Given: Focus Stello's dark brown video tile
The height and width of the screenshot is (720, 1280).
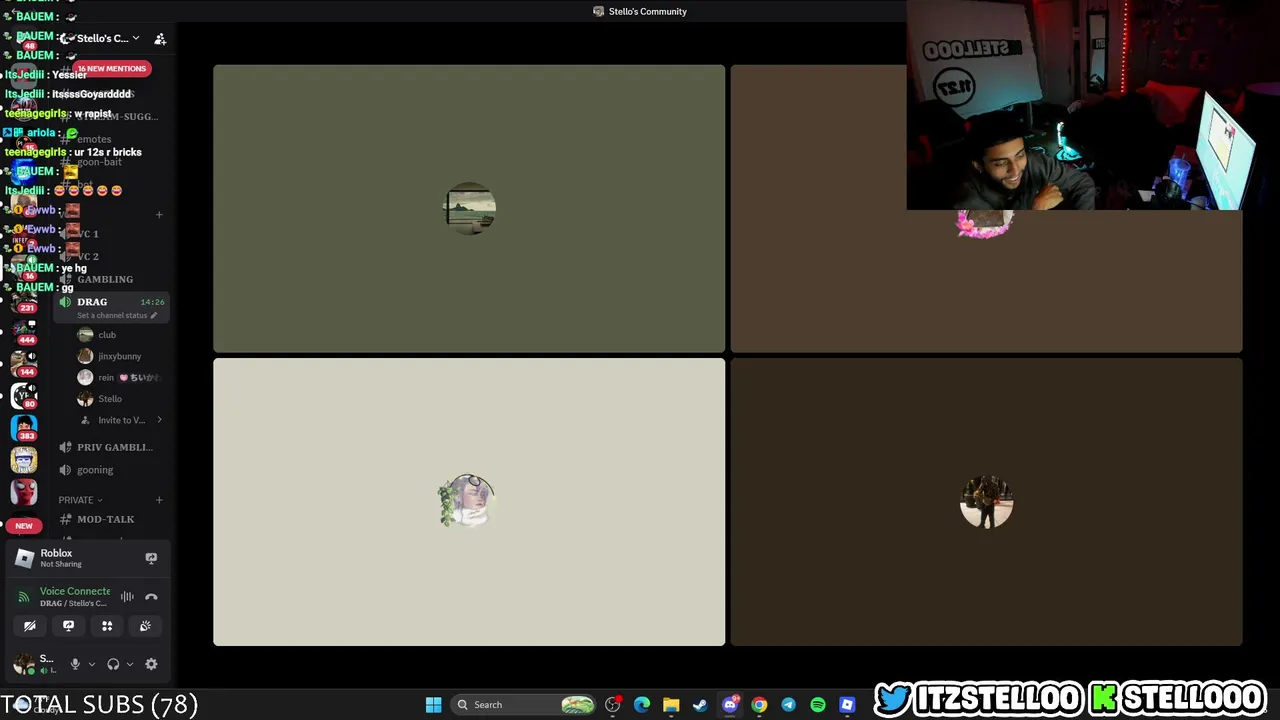Looking at the screenshot, I should [x=986, y=502].
